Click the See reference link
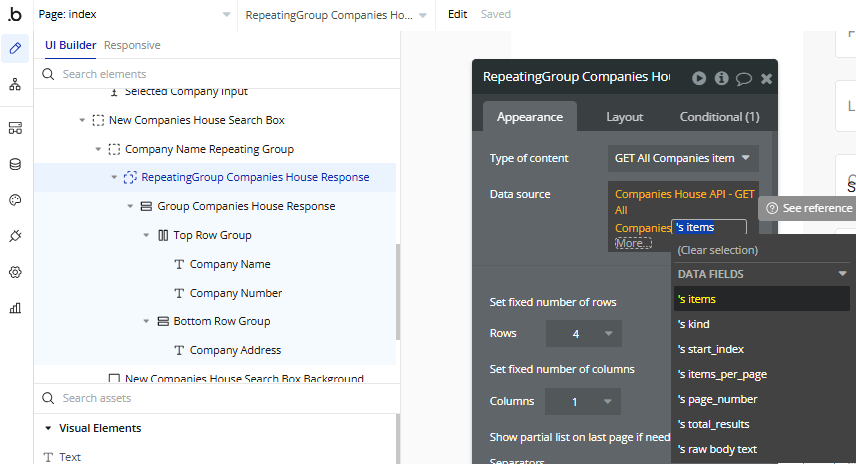Screen dimensions: 856x464 pyautogui.click(x=809, y=208)
